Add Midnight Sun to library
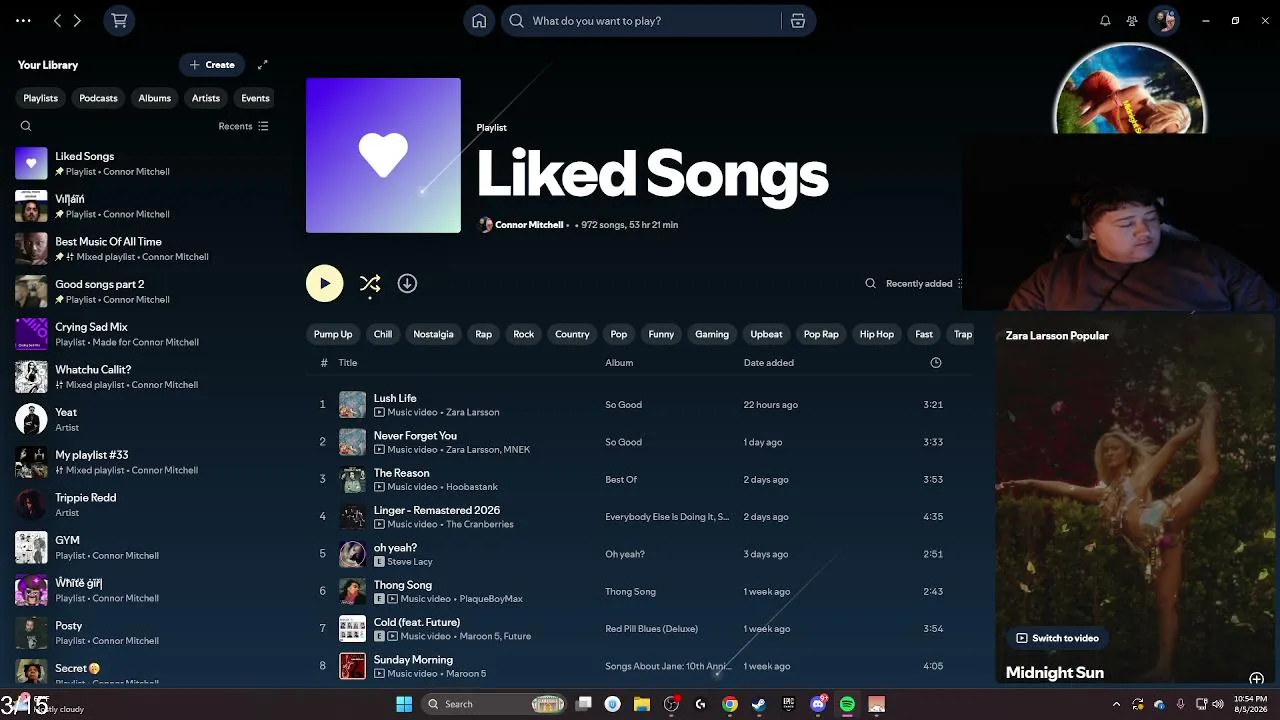Image resolution: width=1280 pixels, height=720 pixels. tap(1257, 679)
